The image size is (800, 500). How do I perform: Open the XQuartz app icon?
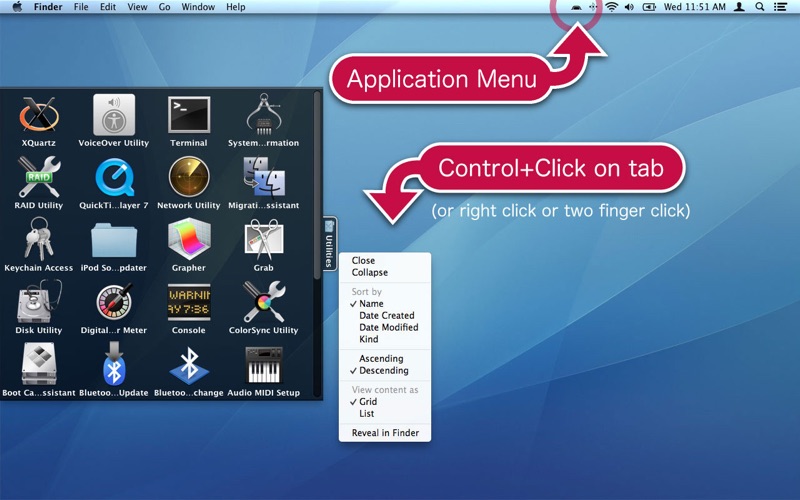tap(39, 114)
